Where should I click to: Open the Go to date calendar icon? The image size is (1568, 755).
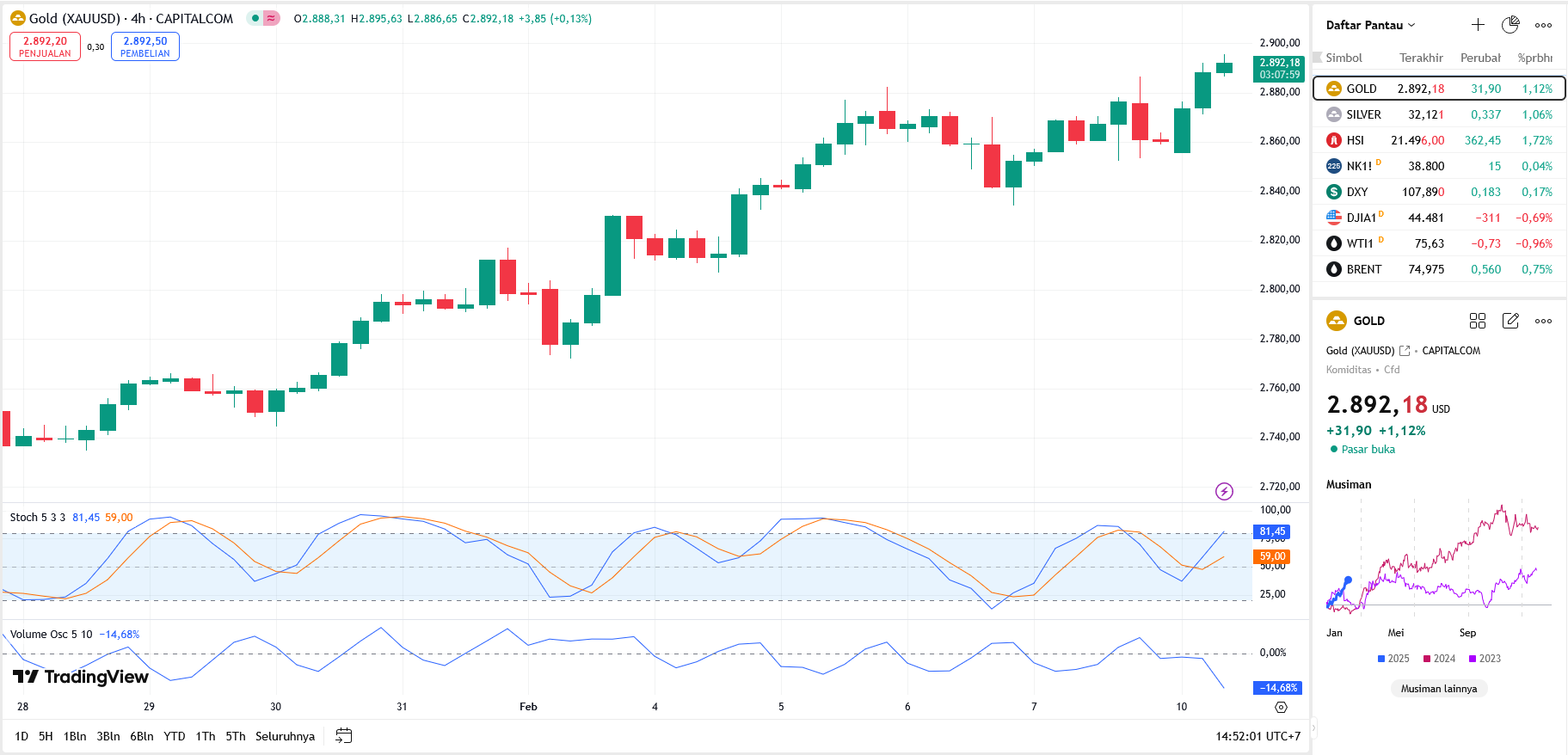coord(343,736)
